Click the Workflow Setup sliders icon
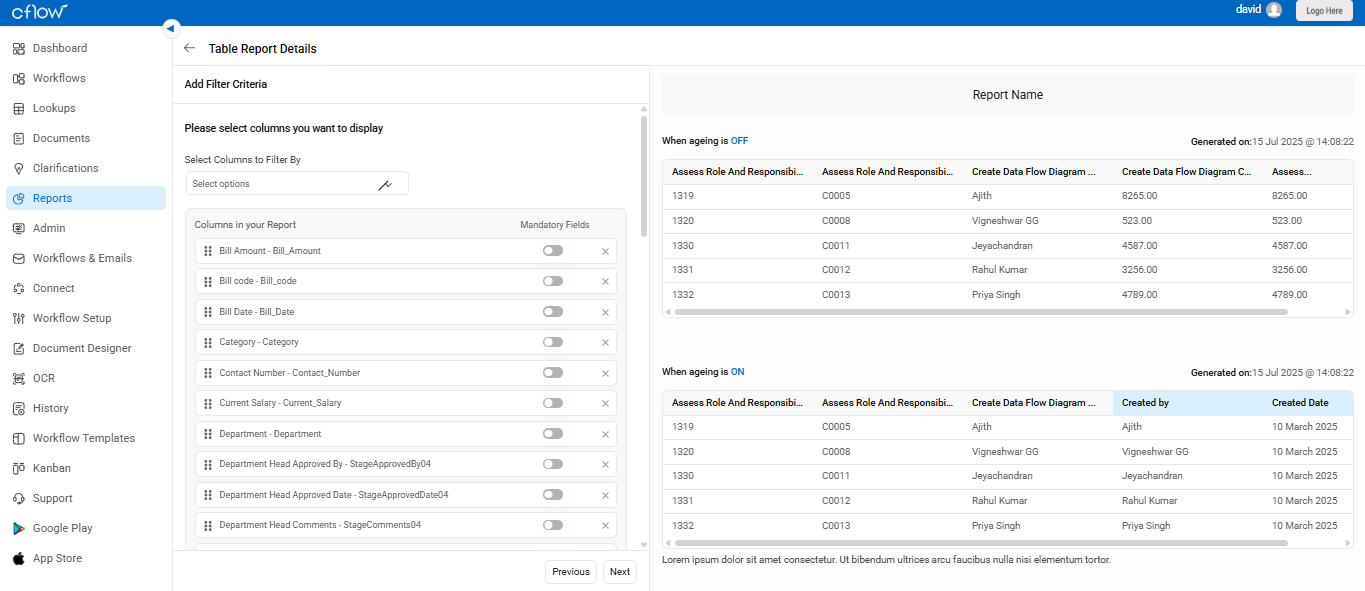Screen dimensions: 1365x591 tap(19, 318)
